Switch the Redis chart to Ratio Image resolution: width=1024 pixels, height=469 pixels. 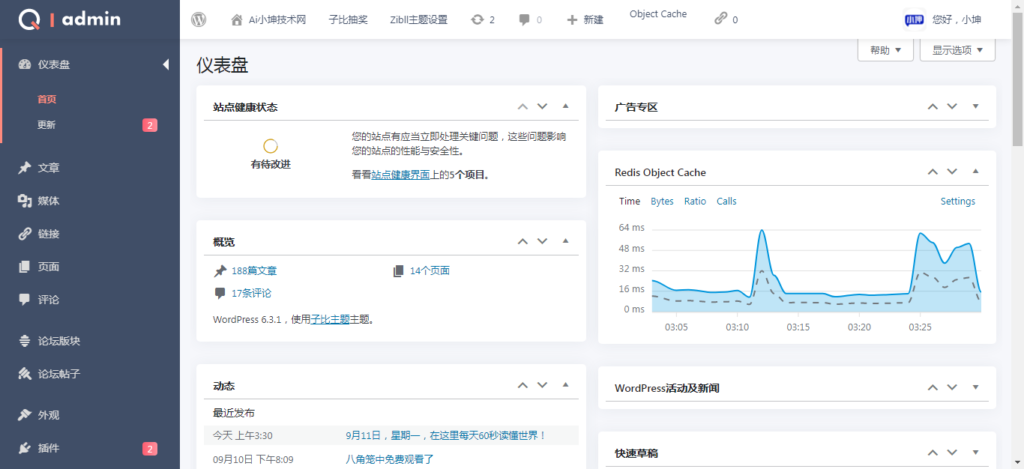pyautogui.click(x=695, y=201)
